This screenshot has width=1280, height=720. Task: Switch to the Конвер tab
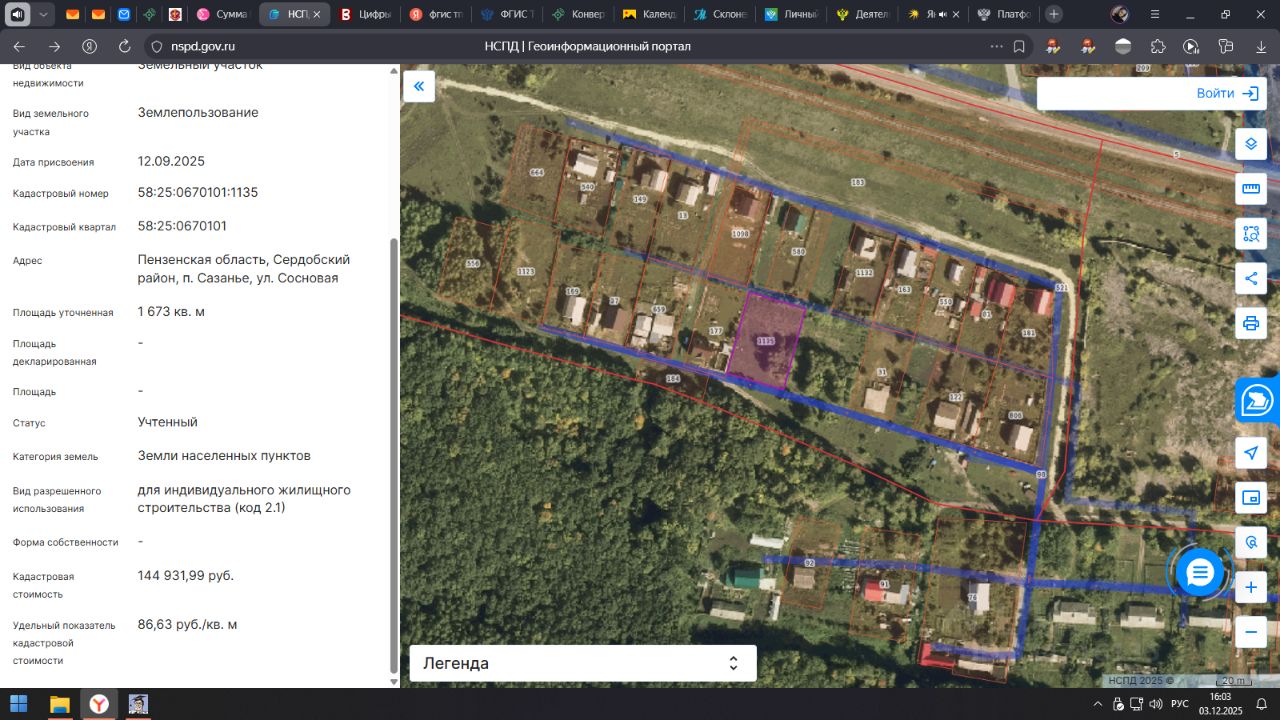click(x=580, y=15)
